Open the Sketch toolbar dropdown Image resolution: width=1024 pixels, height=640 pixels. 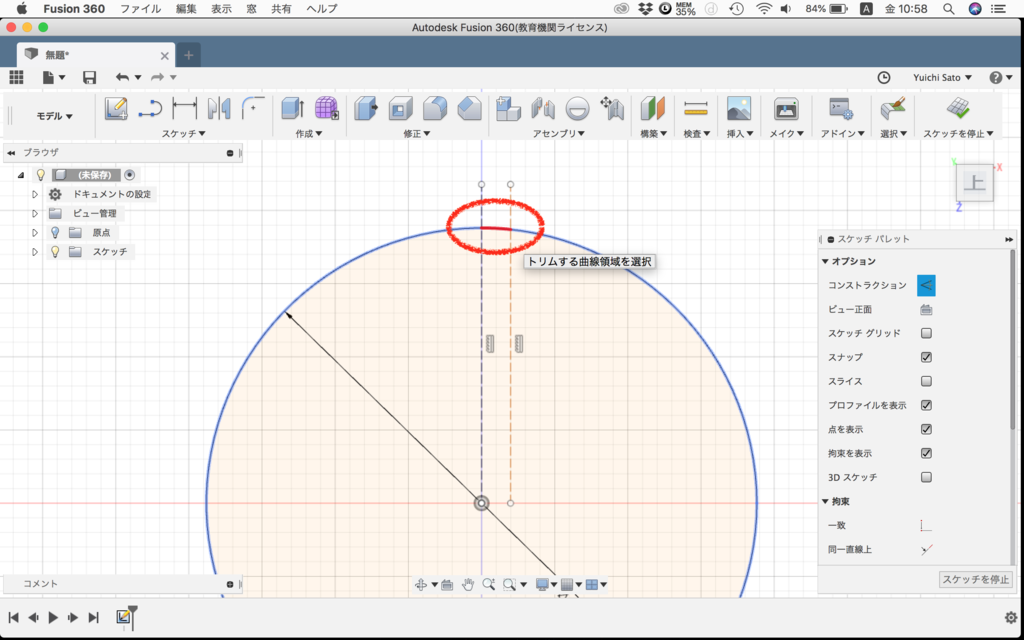tap(184, 133)
